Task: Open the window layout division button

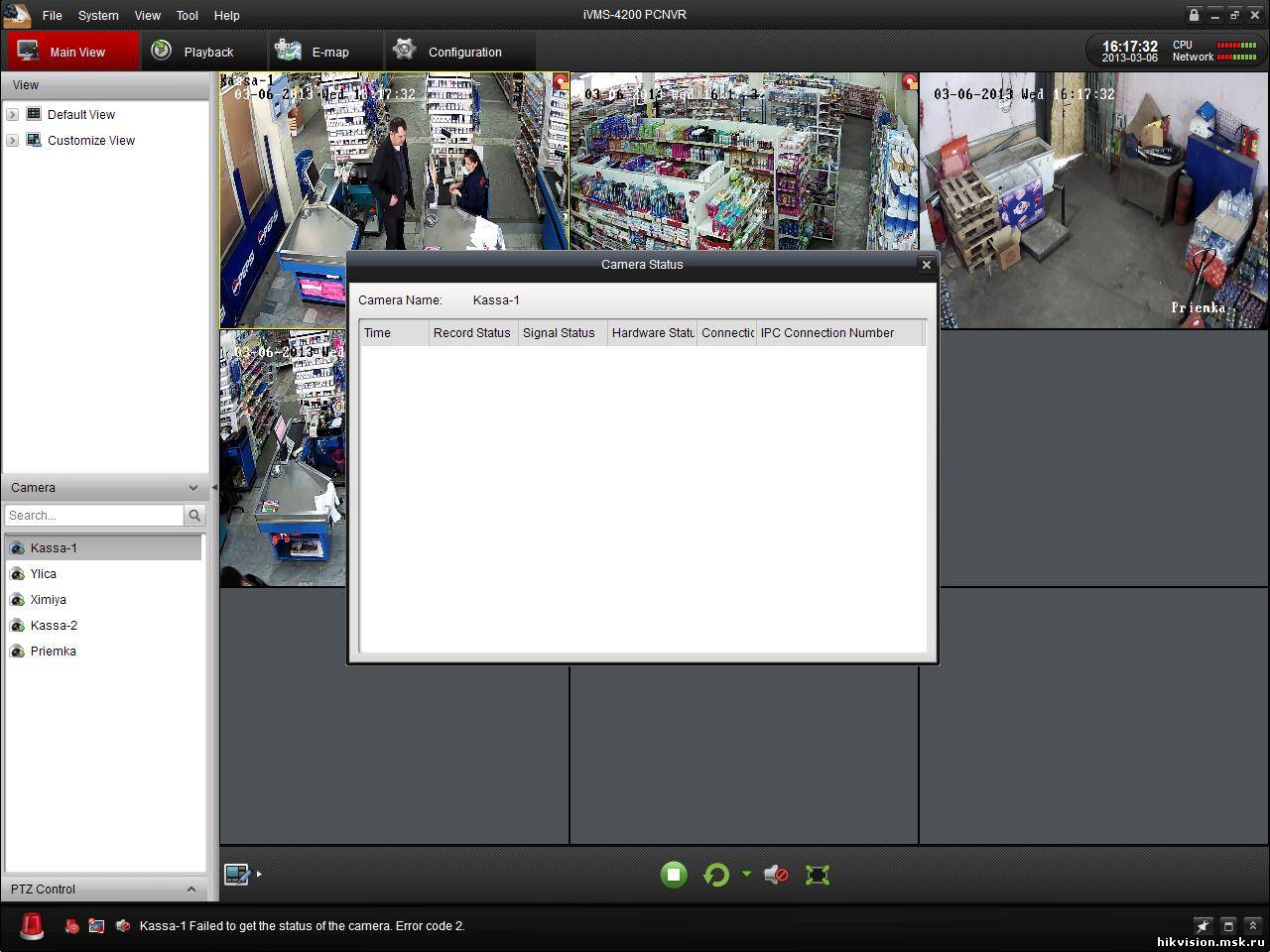Action: click(x=237, y=875)
